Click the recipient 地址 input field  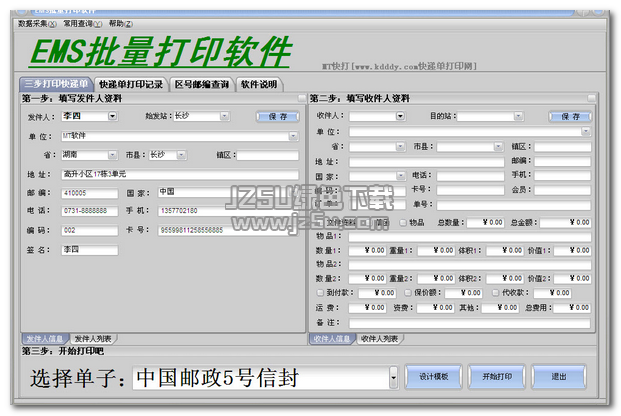(x=427, y=162)
